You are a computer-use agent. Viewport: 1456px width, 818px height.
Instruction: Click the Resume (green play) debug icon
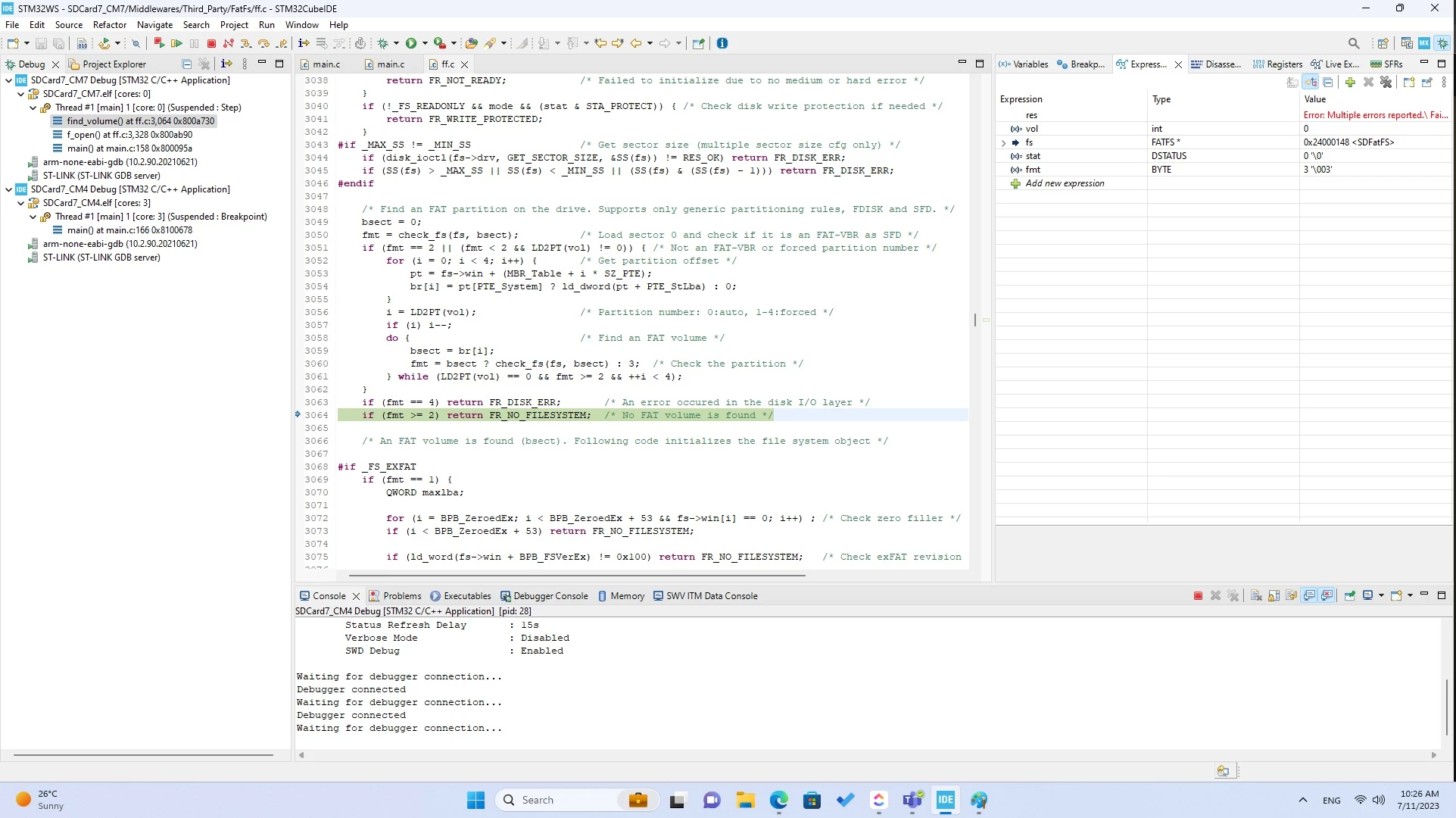tap(176, 44)
